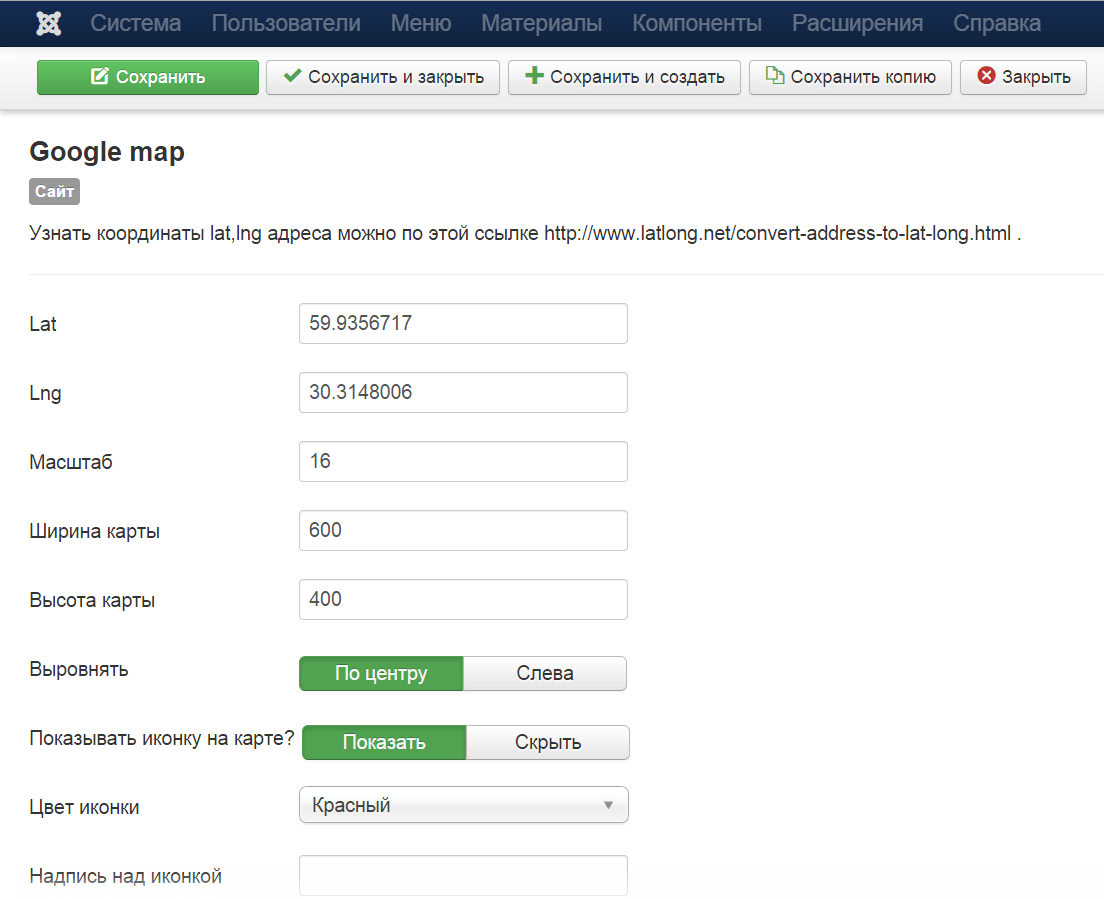Click the Высота карты label
This screenshot has height=899, width=1104.
point(92,600)
